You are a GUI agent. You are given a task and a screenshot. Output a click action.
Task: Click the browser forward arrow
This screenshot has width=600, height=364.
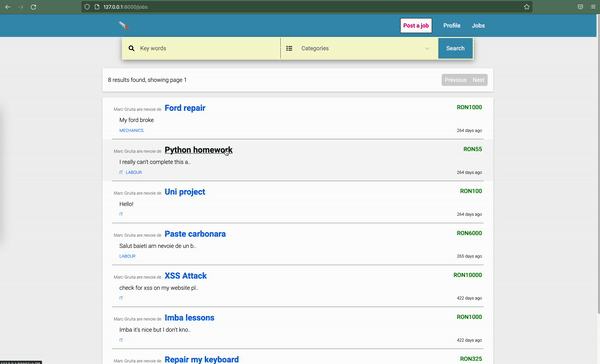pos(21,7)
